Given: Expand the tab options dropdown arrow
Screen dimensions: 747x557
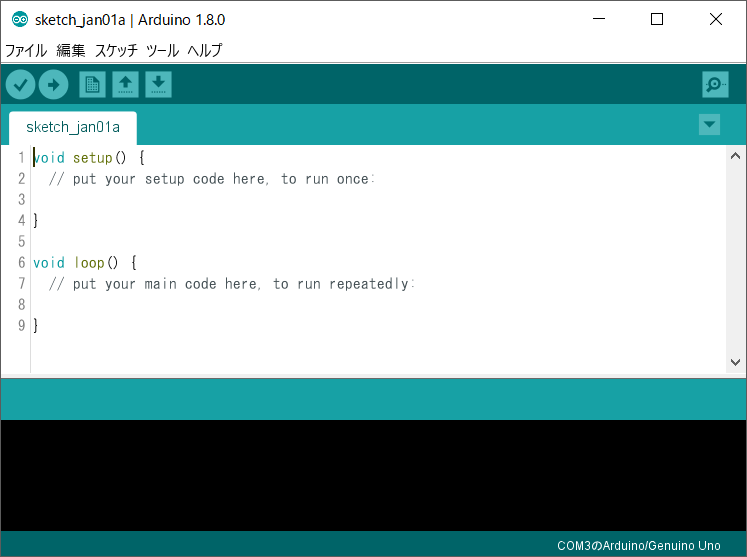Looking at the screenshot, I should click(709, 125).
